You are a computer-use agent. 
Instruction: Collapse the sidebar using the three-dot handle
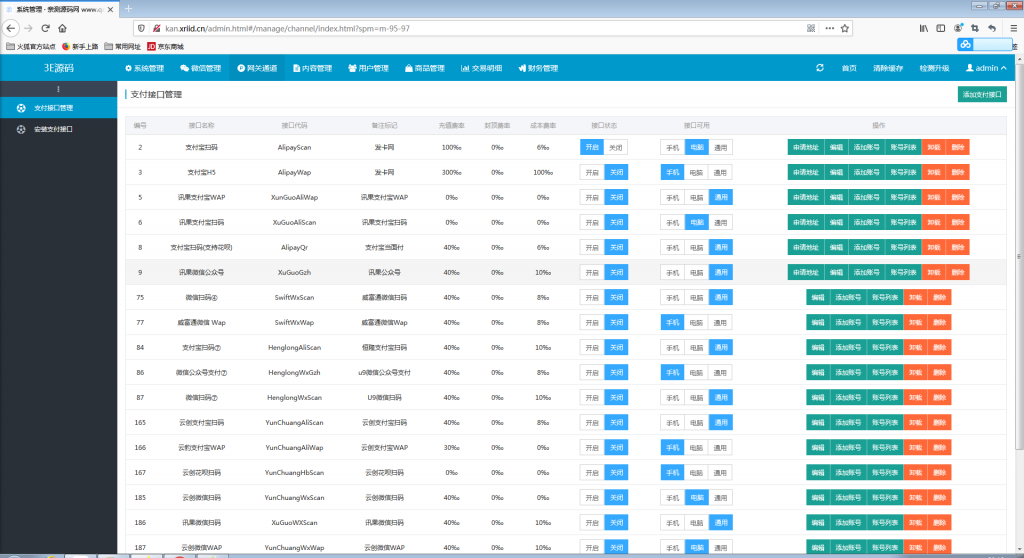[x=57, y=90]
